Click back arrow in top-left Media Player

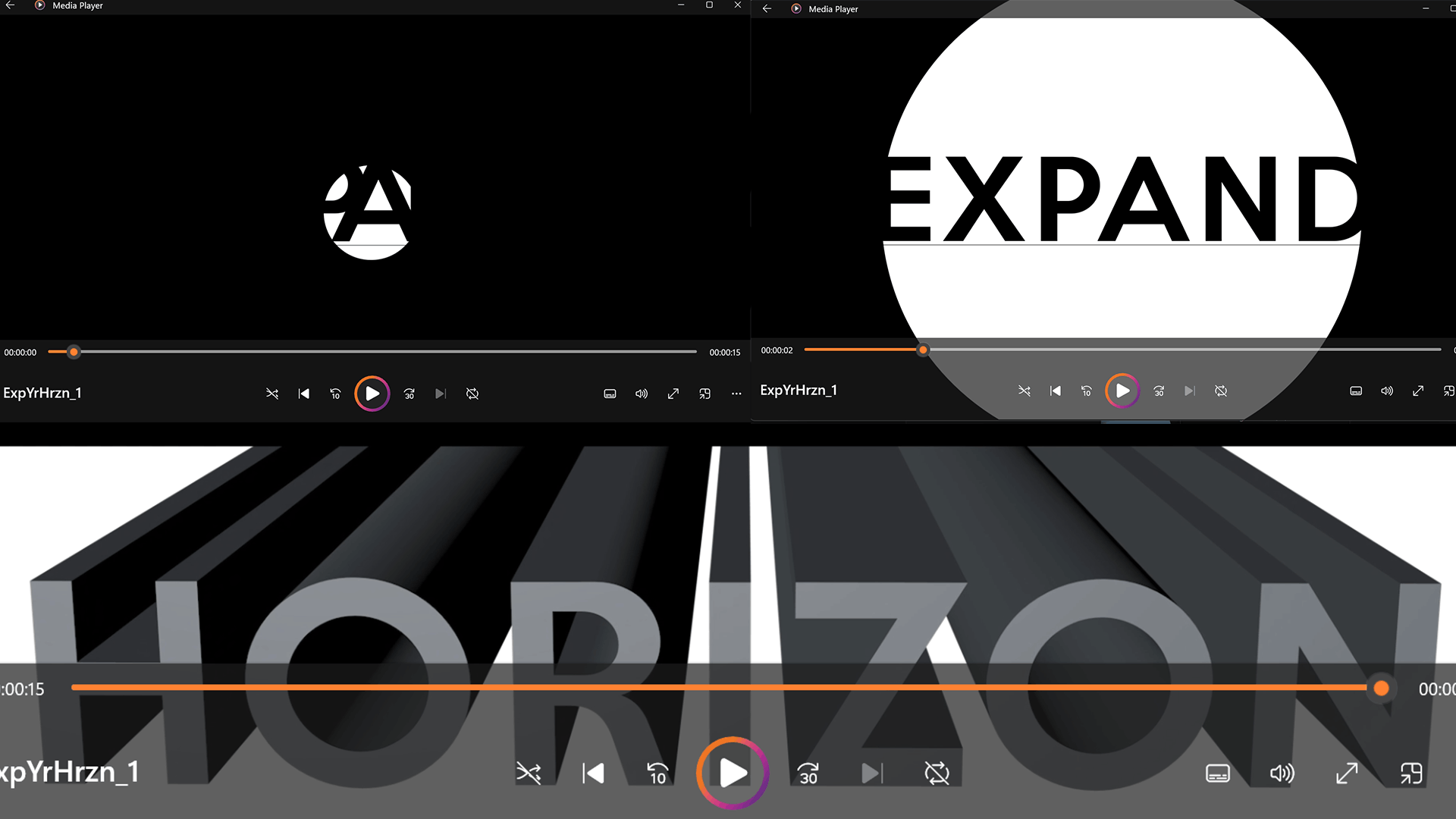coord(11,5)
